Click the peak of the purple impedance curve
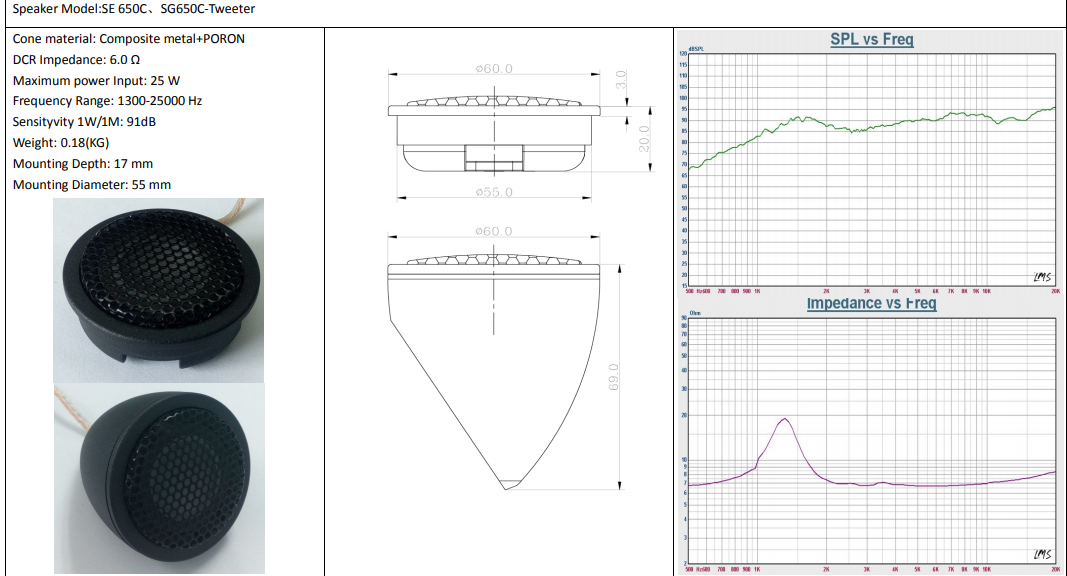 coord(785,419)
